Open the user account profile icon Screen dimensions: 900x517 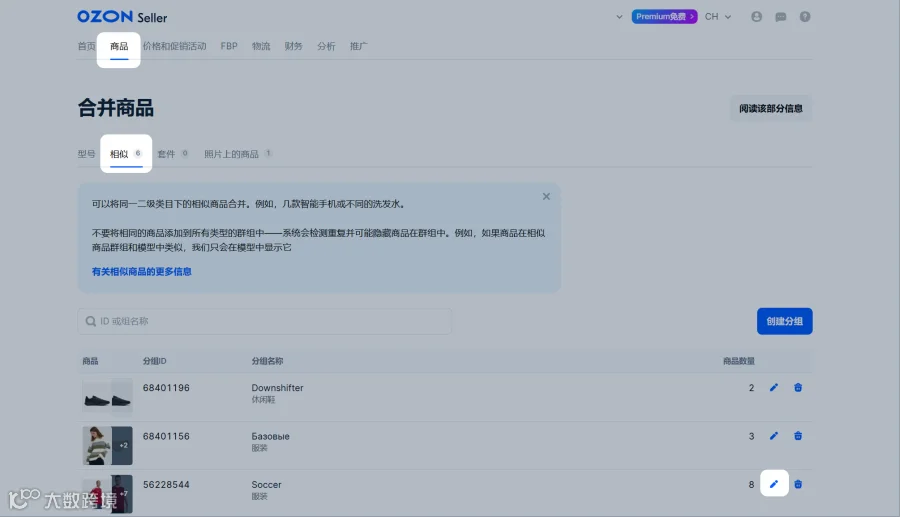[757, 17]
